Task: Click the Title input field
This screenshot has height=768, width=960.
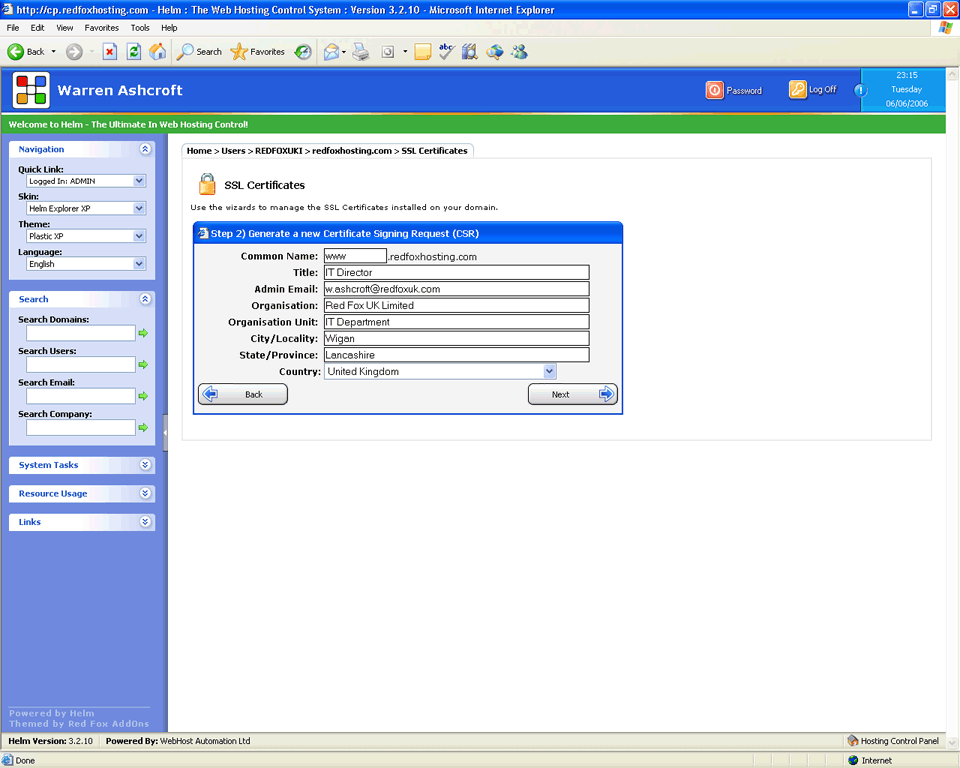Action: point(457,273)
